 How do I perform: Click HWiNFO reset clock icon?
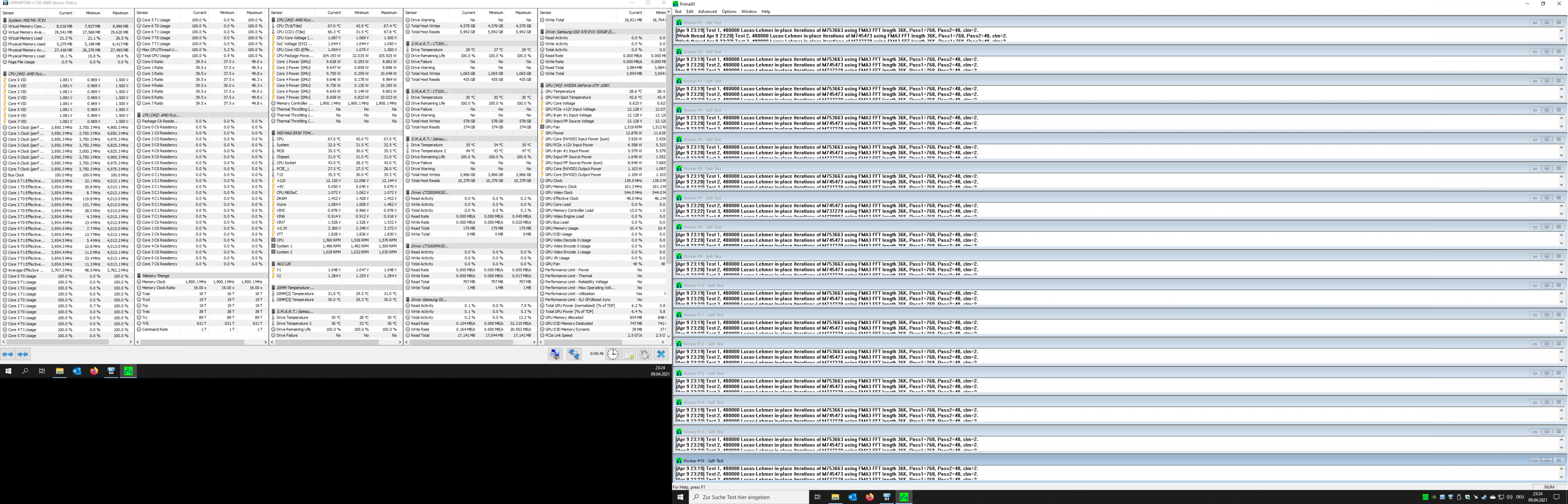[612, 354]
